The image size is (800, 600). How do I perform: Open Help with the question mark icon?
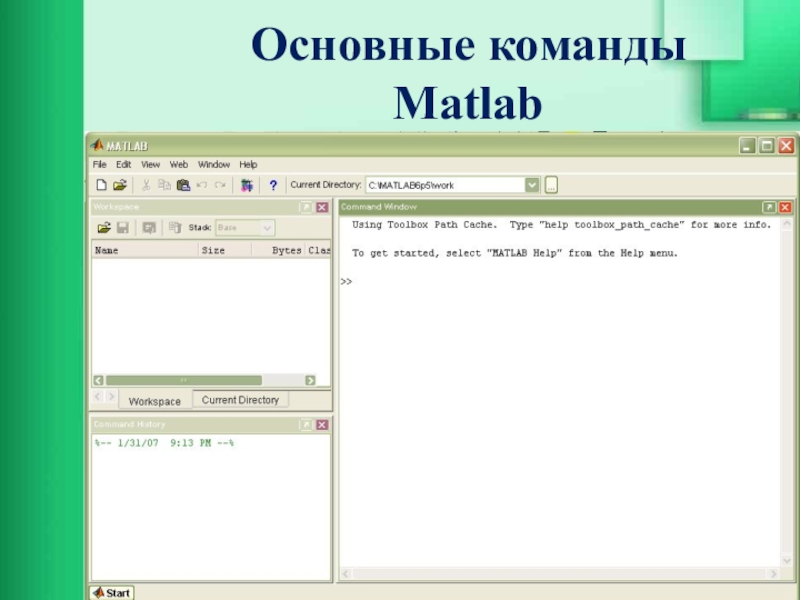(x=273, y=185)
